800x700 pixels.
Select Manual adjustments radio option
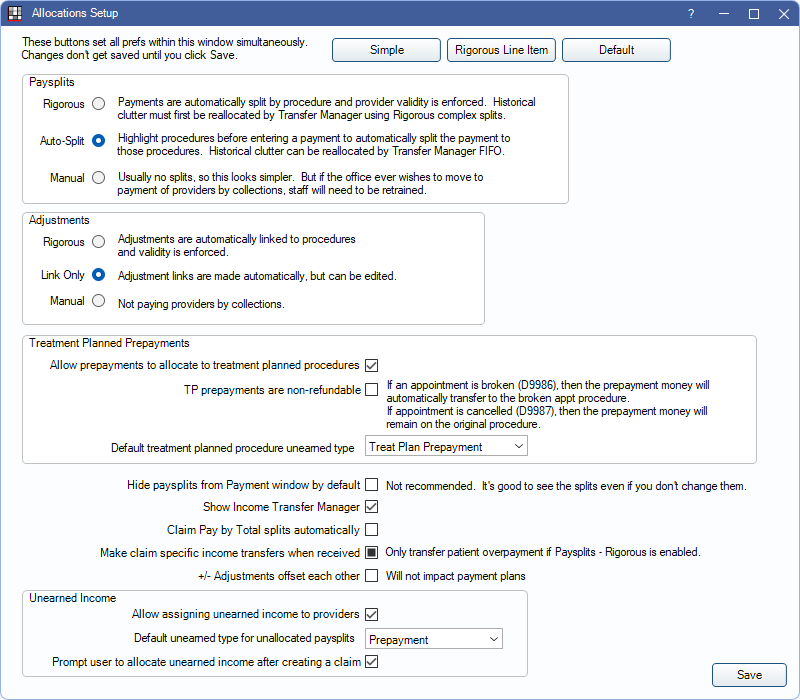[98, 300]
